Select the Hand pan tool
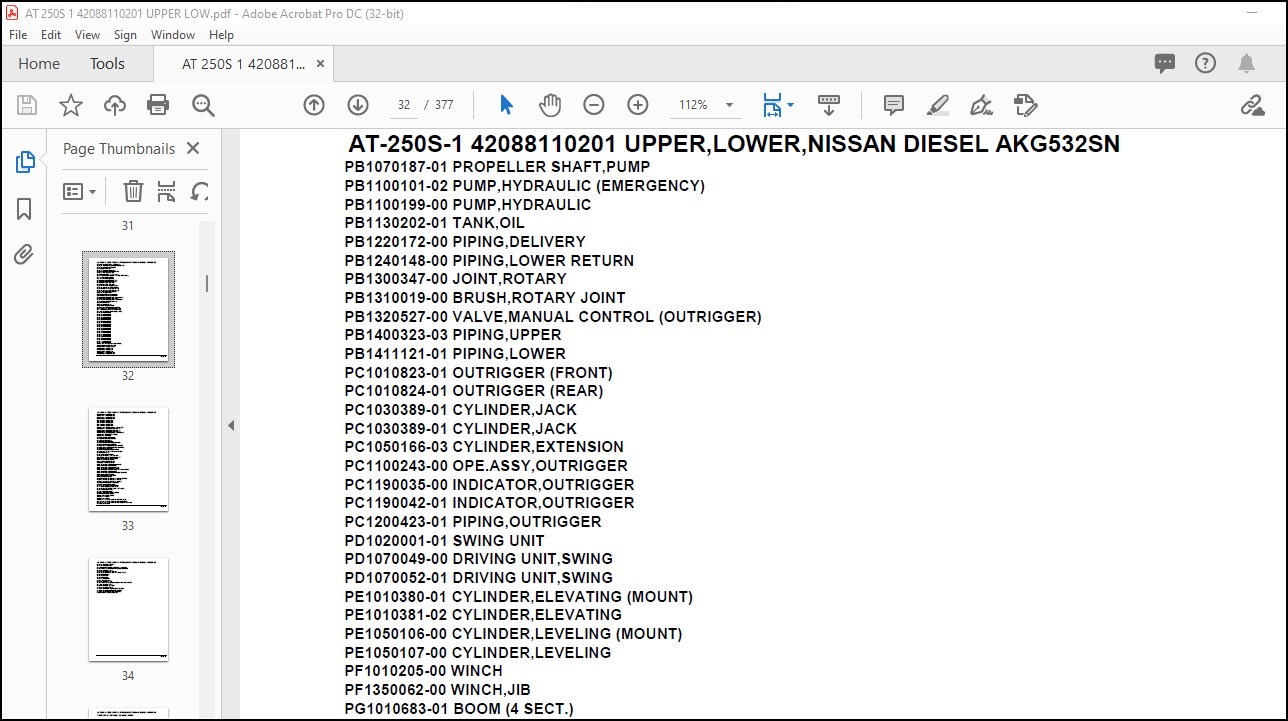Image resolution: width=1288 pixels, height=721 pixels. coord(550,105)
